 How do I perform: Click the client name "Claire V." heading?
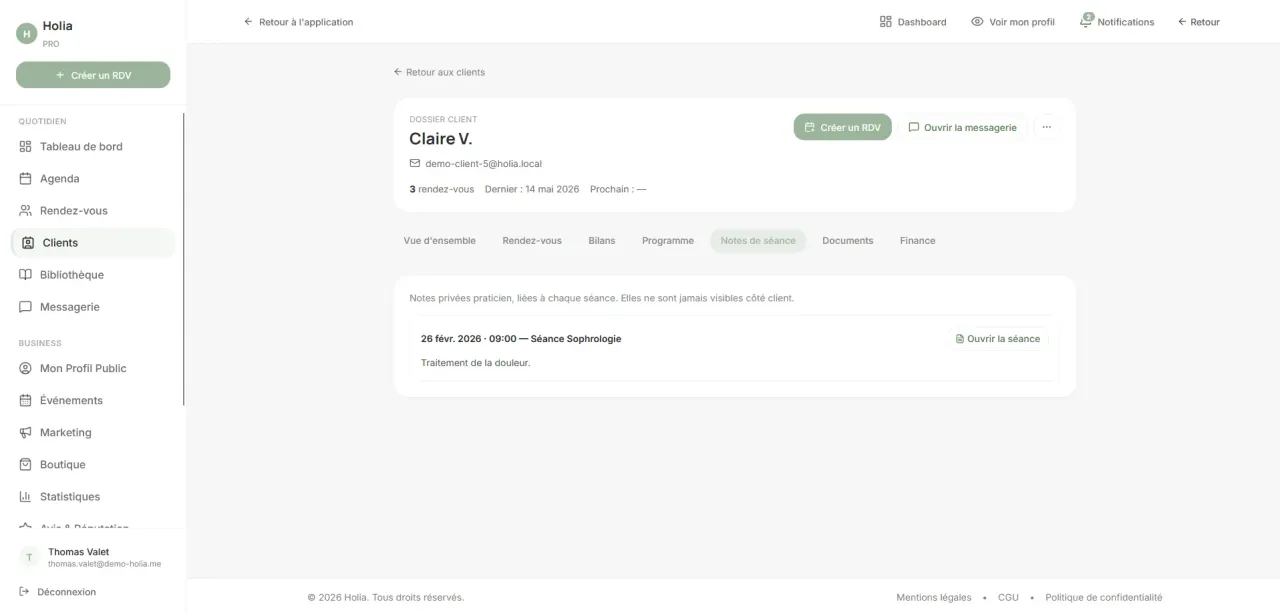point(441,139)
